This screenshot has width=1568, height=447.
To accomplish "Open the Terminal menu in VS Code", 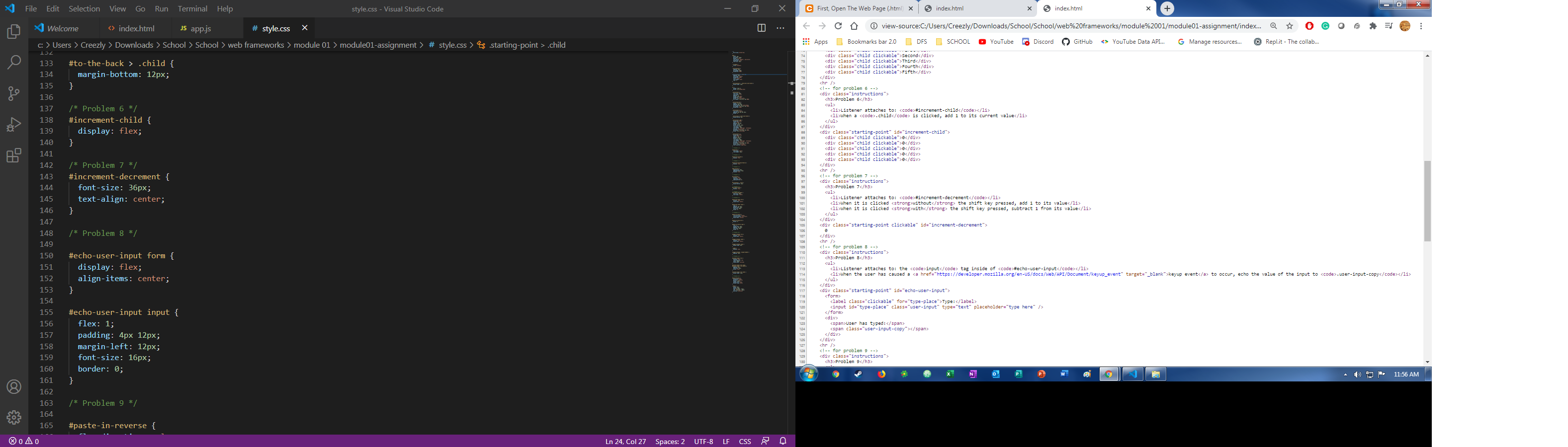I will point(192,8).
